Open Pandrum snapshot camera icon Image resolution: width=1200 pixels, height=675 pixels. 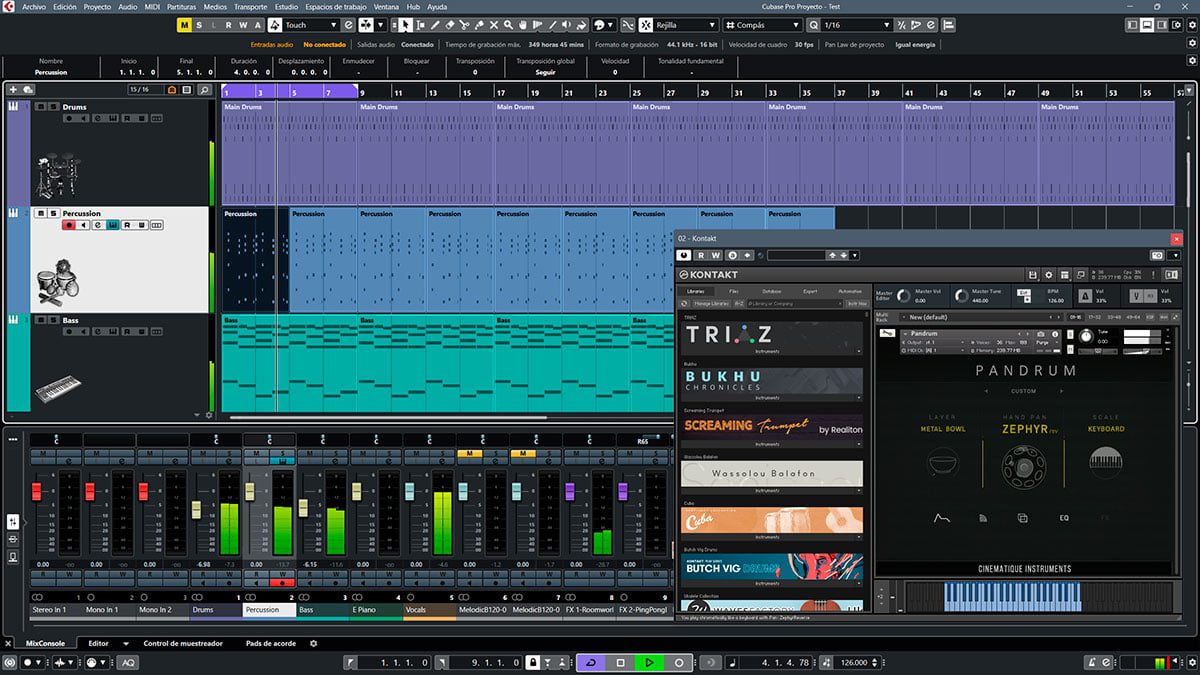(x=1041, y=334)
